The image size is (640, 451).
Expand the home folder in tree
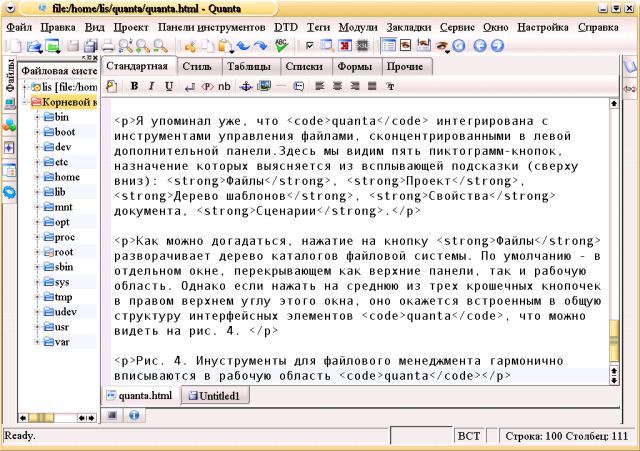tap(37, 176)
